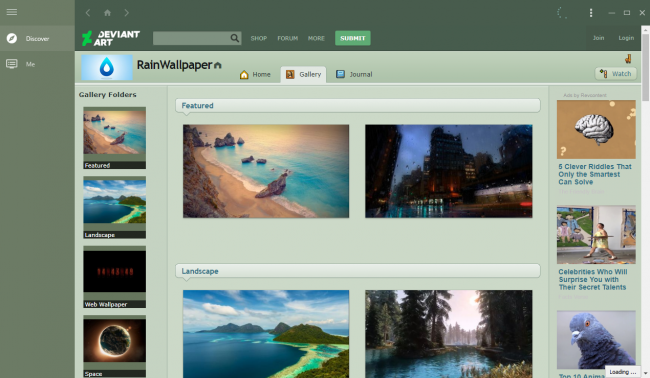
Task: Open the beach wallpaper in Featured
Action: click(266, 171)
